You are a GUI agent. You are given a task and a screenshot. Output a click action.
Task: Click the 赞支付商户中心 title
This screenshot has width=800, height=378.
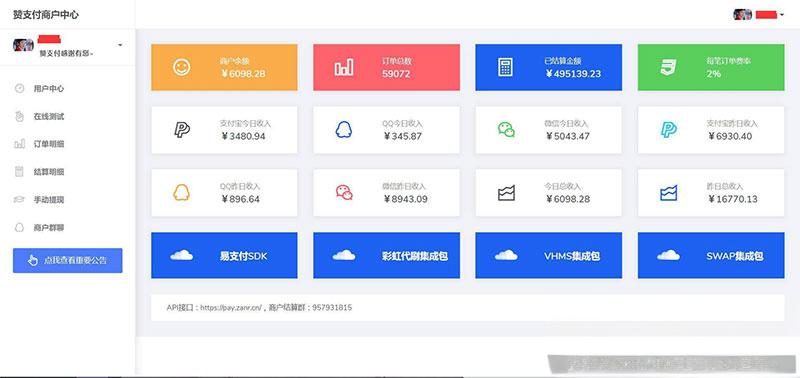point(46,15)
